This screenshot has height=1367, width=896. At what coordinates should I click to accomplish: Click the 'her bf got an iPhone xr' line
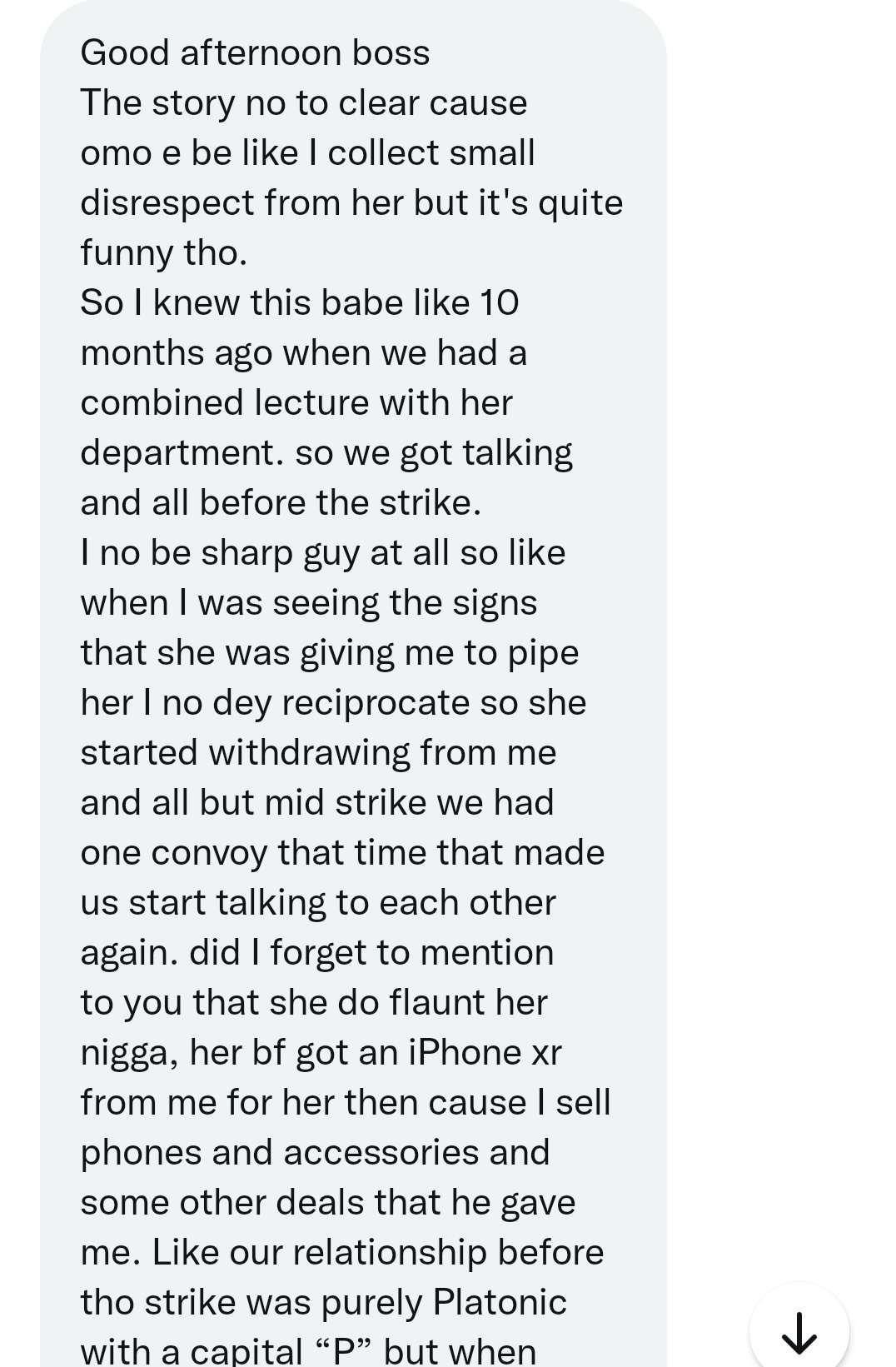[376, 1053]
